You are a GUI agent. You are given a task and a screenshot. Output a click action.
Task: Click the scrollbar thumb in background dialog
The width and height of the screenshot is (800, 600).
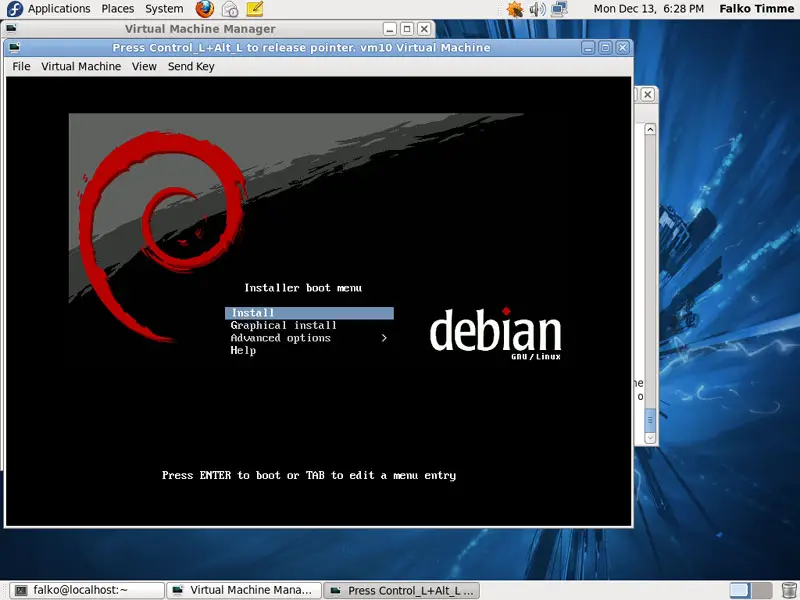650,420
